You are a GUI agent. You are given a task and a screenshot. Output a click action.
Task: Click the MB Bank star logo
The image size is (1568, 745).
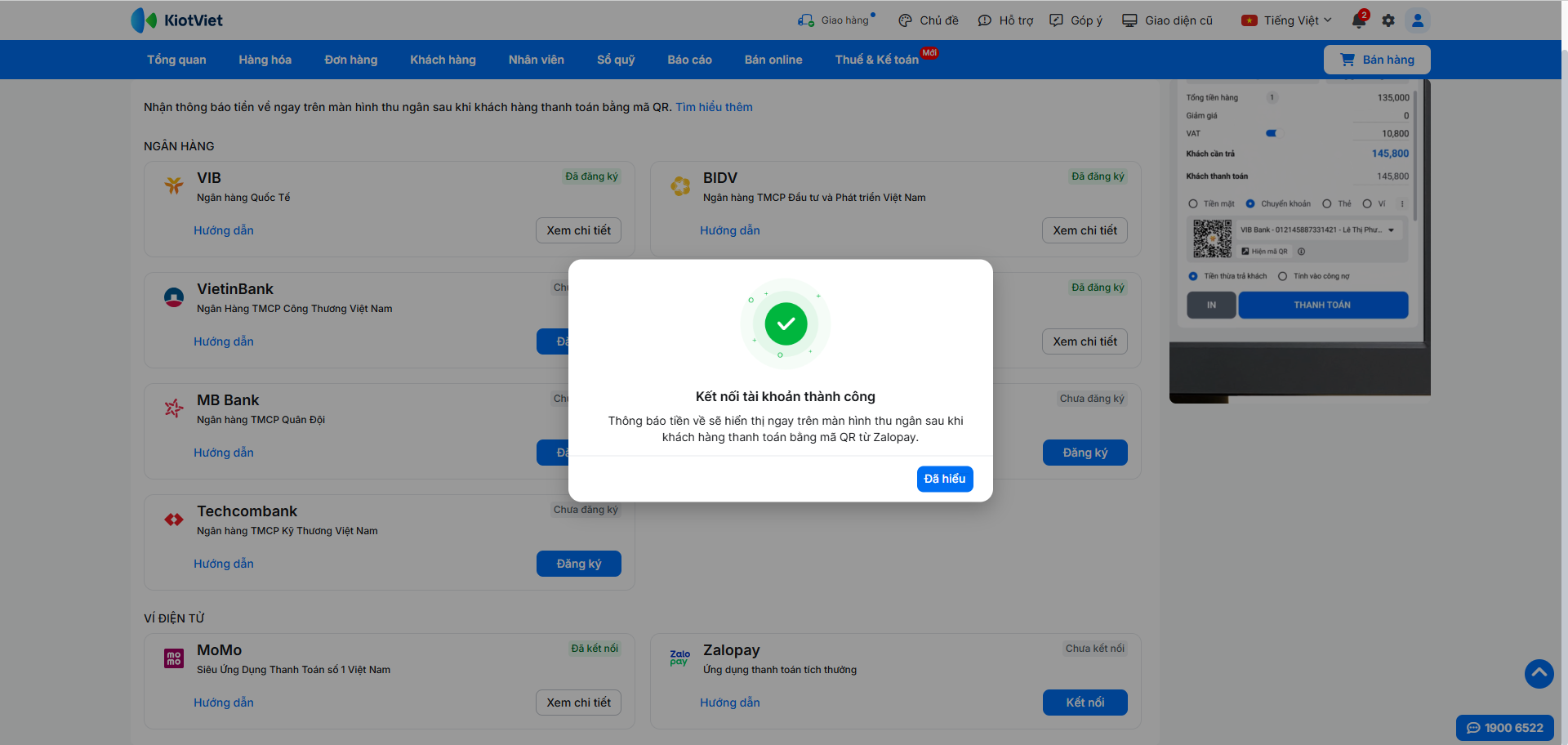click(174, 408)
